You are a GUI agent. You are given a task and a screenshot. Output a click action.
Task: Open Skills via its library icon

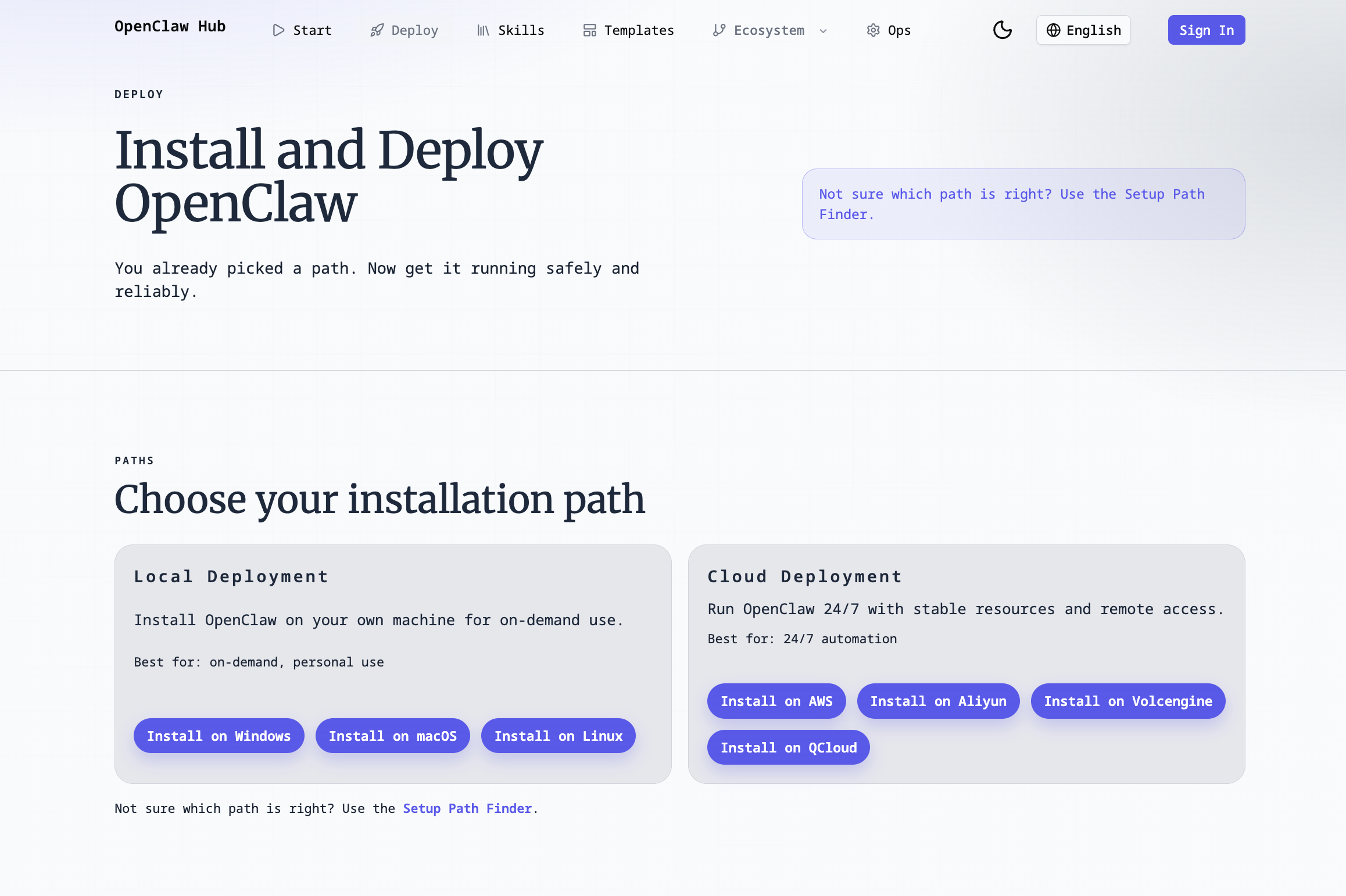(483, 30)
